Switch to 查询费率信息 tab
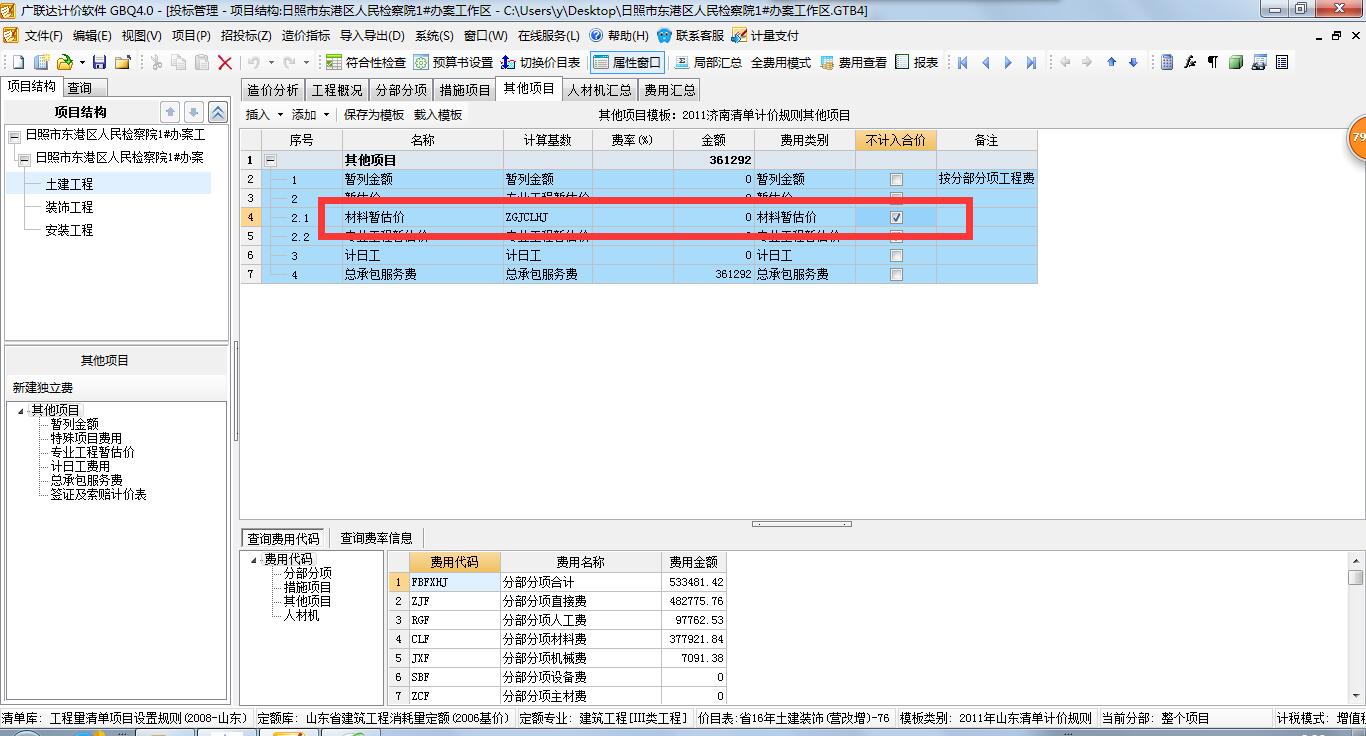1366x736 pixels. (x=376, y=538)
